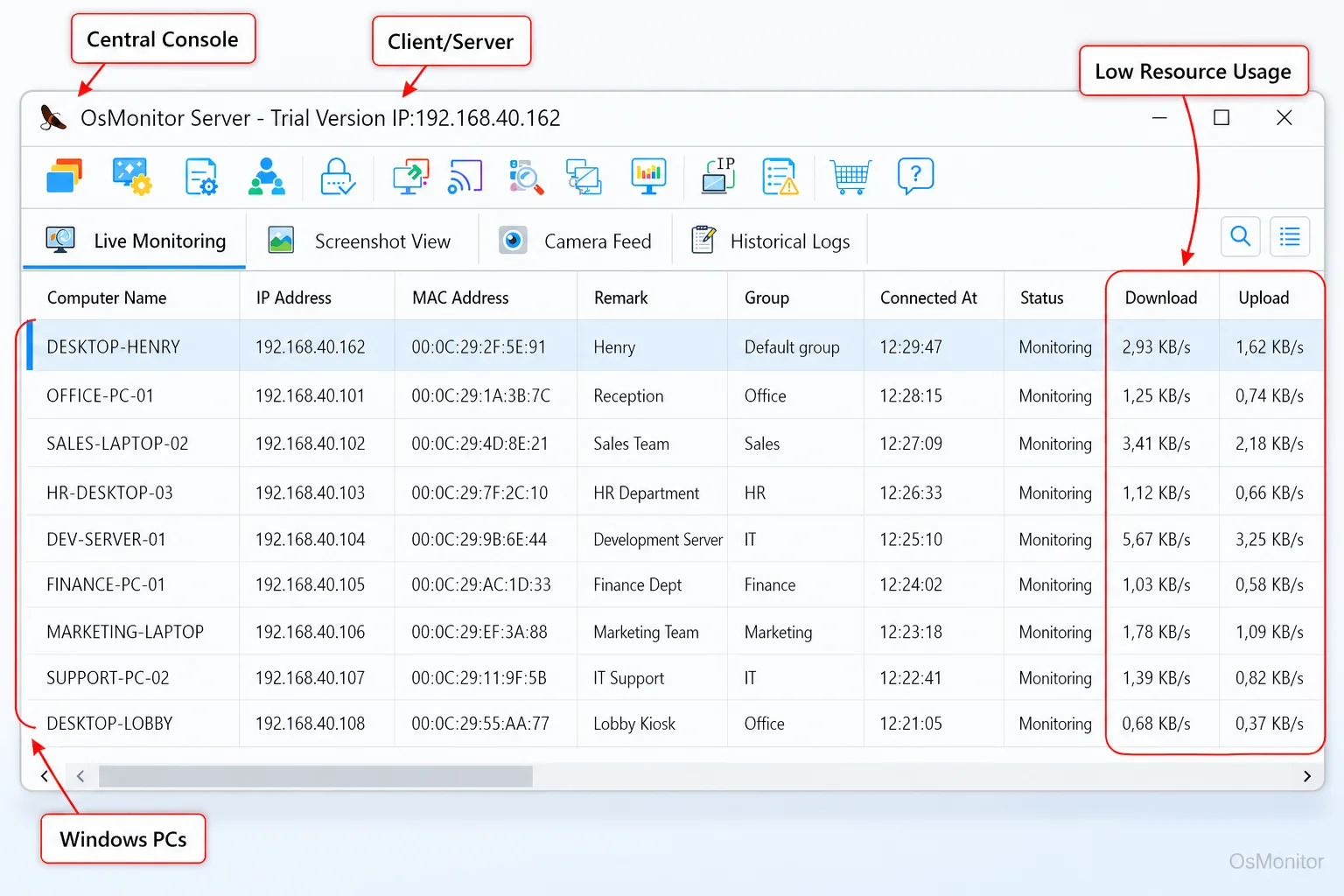
Task: Click MAC address 00:0C:29:4D:8E:21
Action: (479, 444)
